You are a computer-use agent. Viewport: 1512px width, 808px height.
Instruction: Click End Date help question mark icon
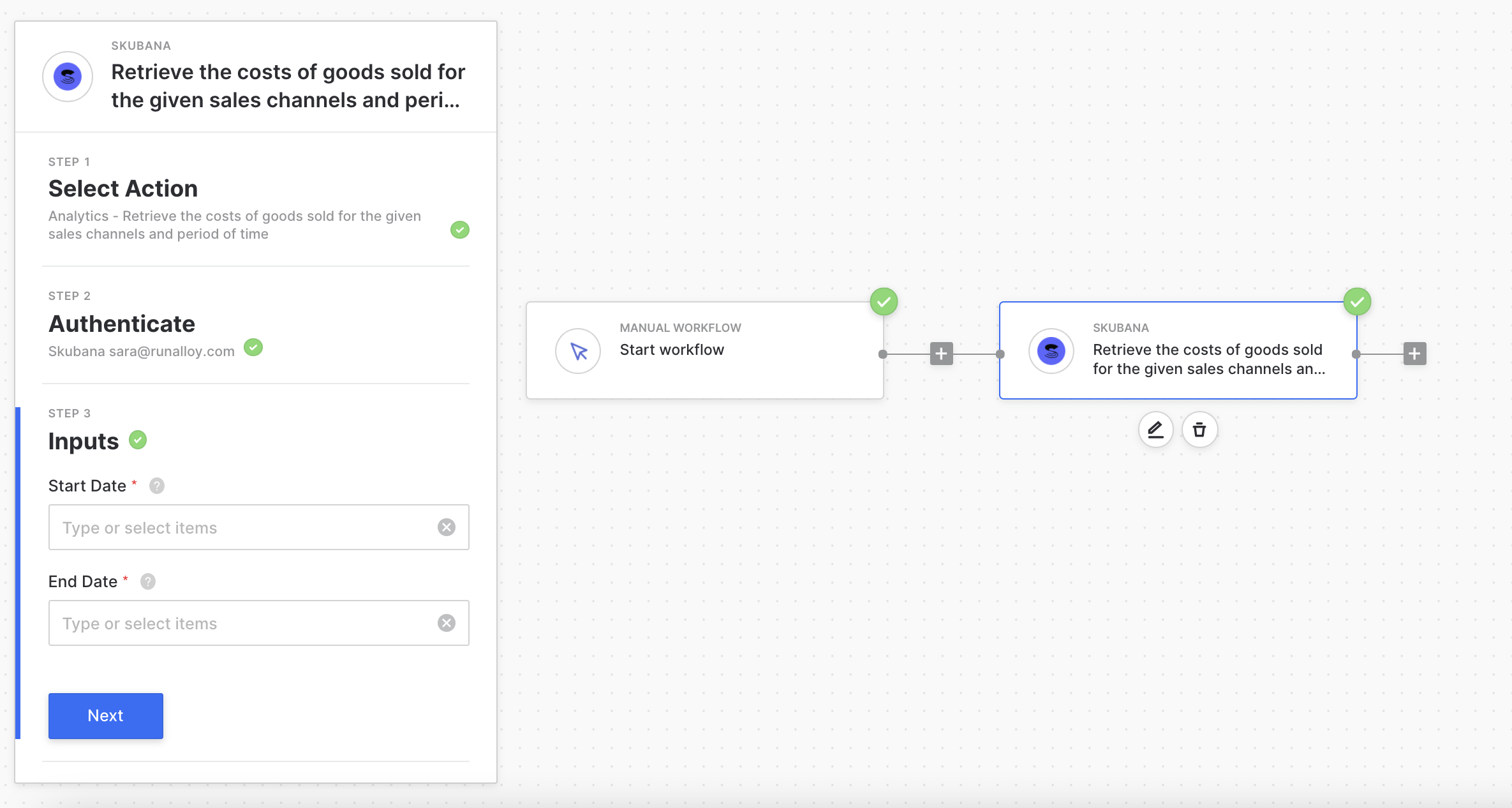pos(148,581)
